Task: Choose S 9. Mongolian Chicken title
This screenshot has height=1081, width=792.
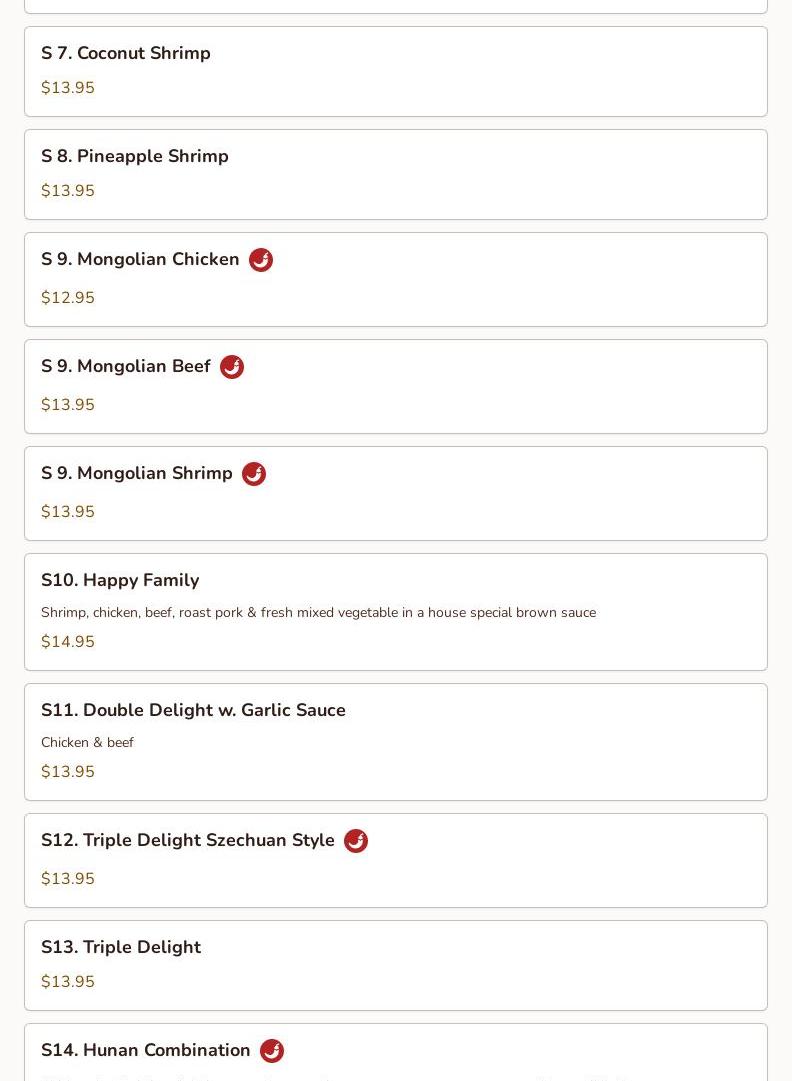Action: (x=140, y=259)
